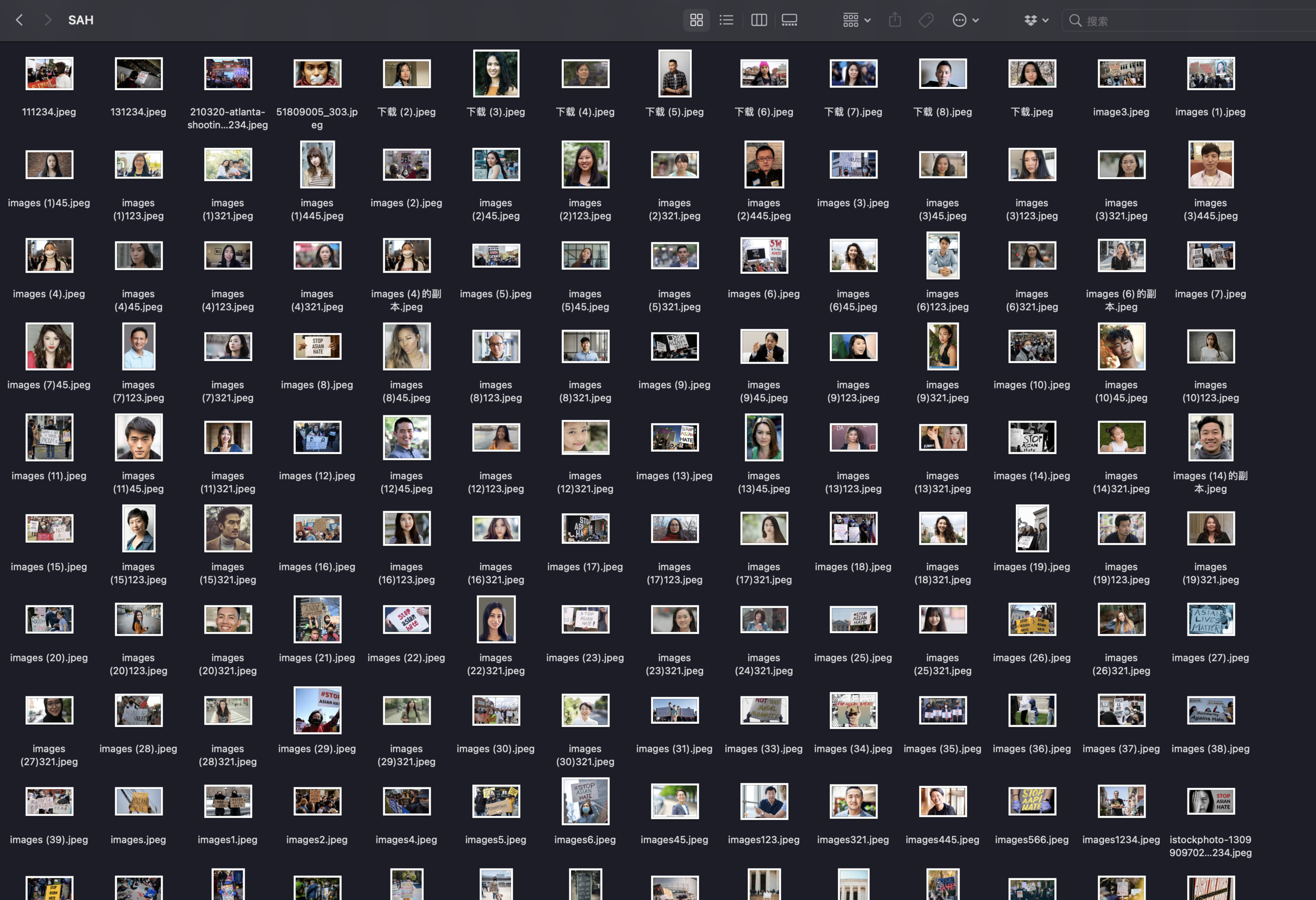Viewport: 1316px width, 900px height.
Task: Open the Dropbox toolbar menu
Action: pos(1036,21)
